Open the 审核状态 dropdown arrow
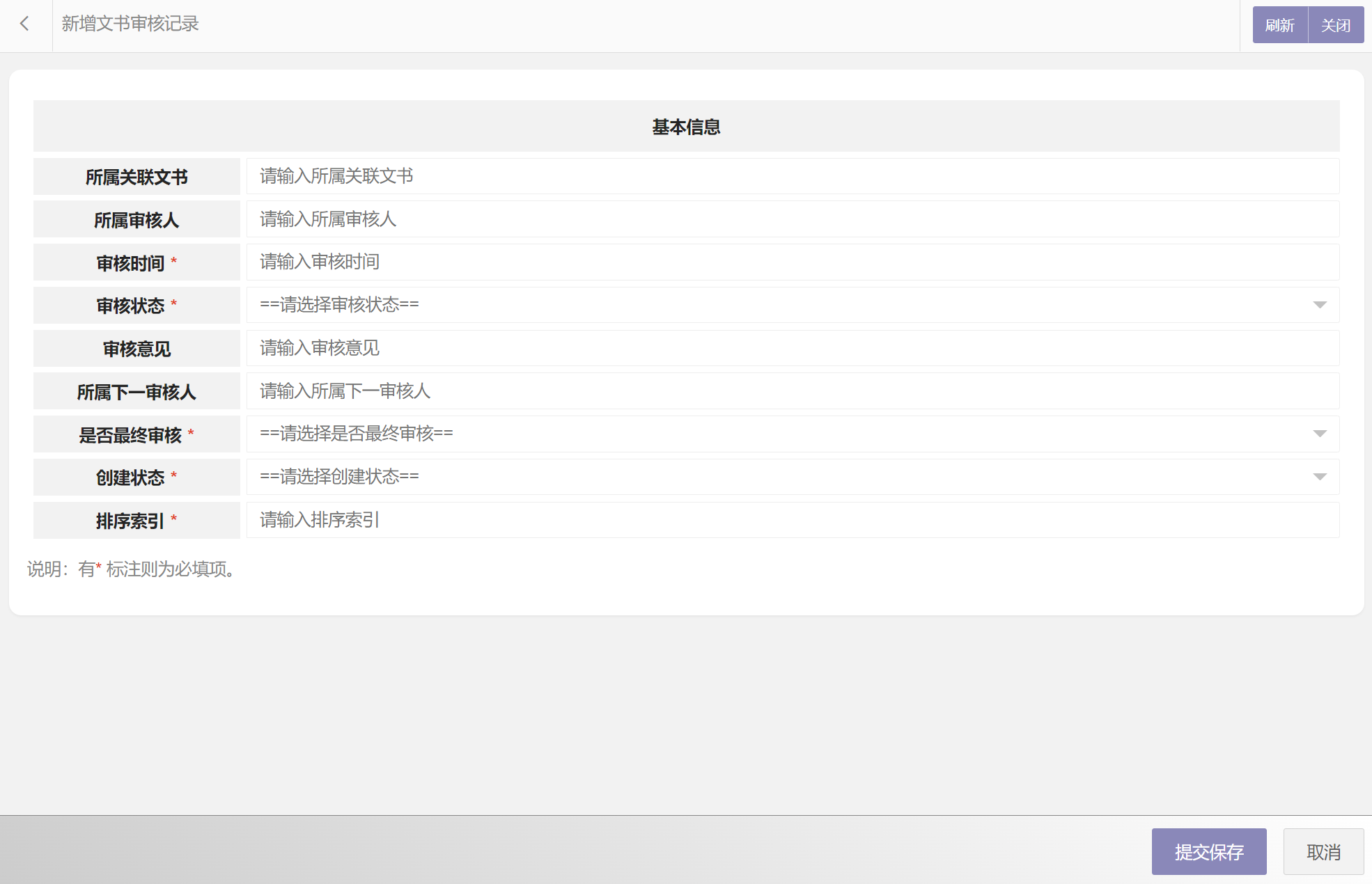 (x=1319, y=305)
